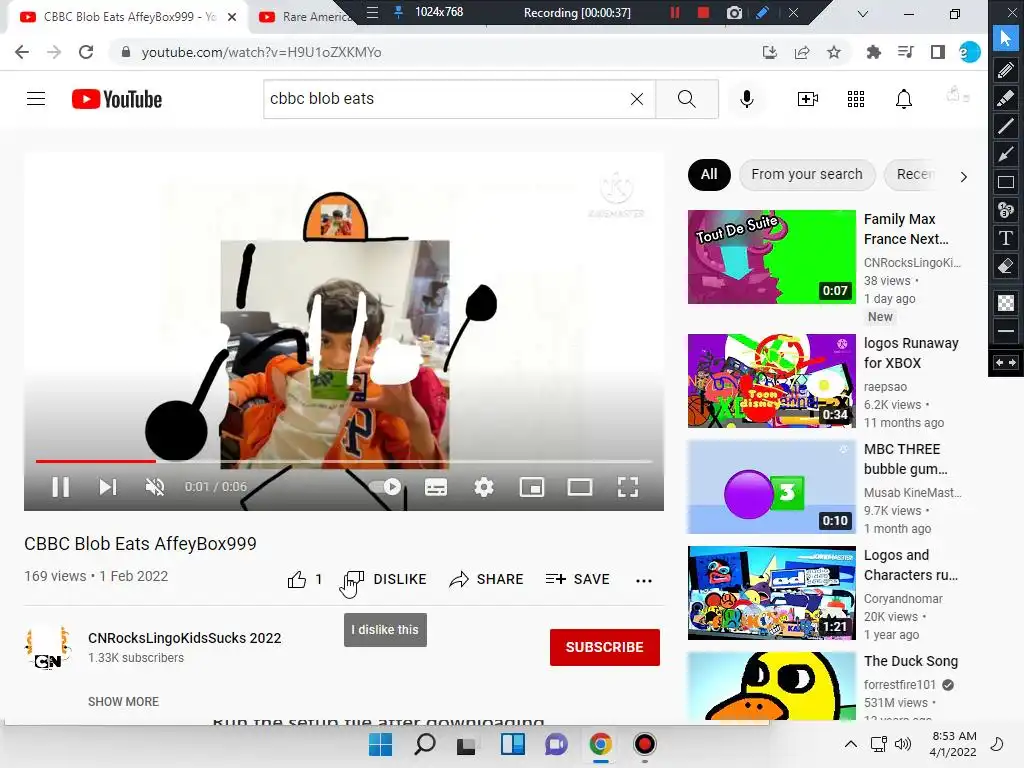
Task: Switch to the Rare America browser tab
Action: (x=304, y=17)
